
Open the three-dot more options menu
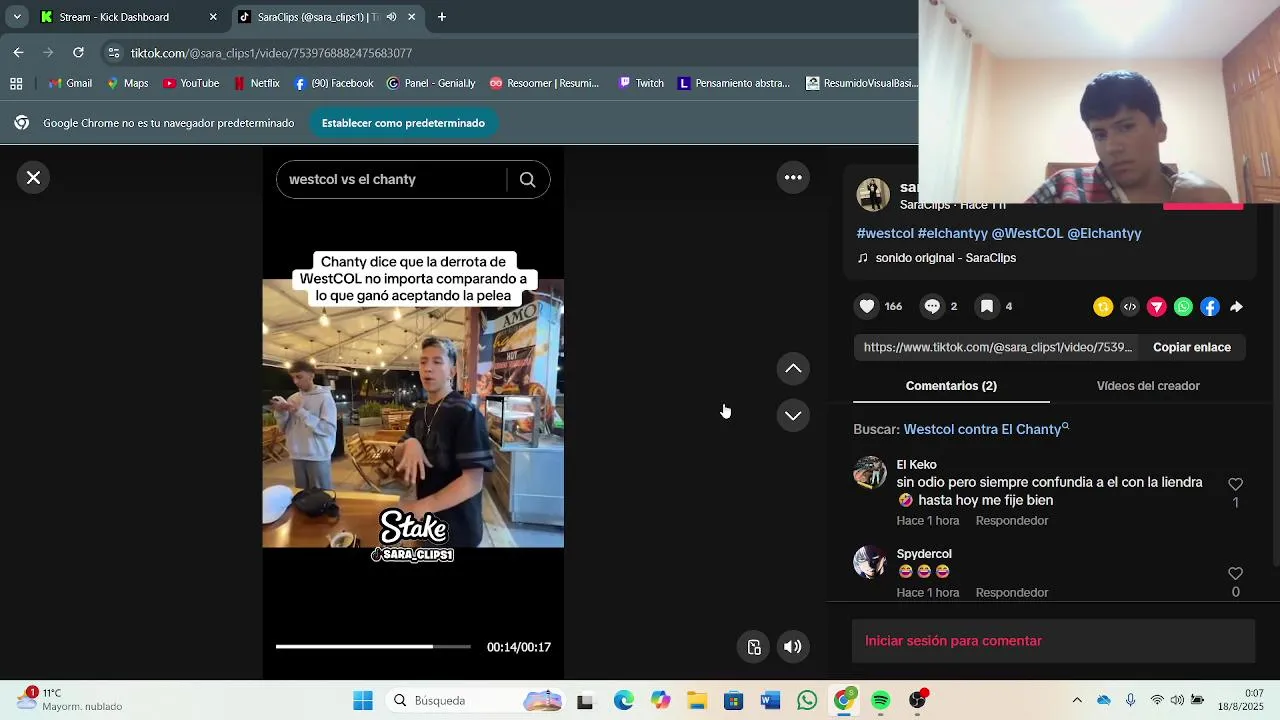793,178
